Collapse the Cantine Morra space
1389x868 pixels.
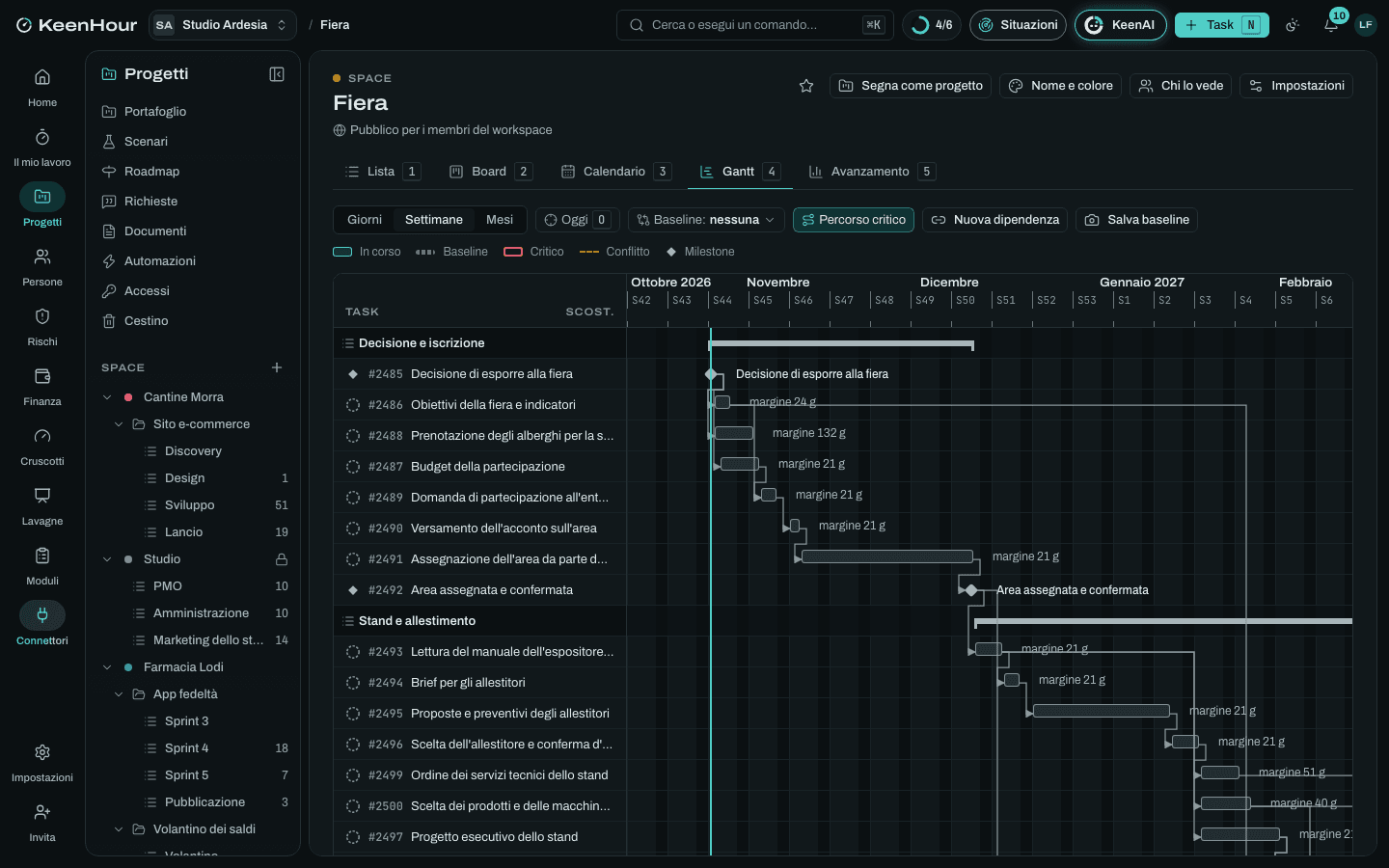click(107, 397)
